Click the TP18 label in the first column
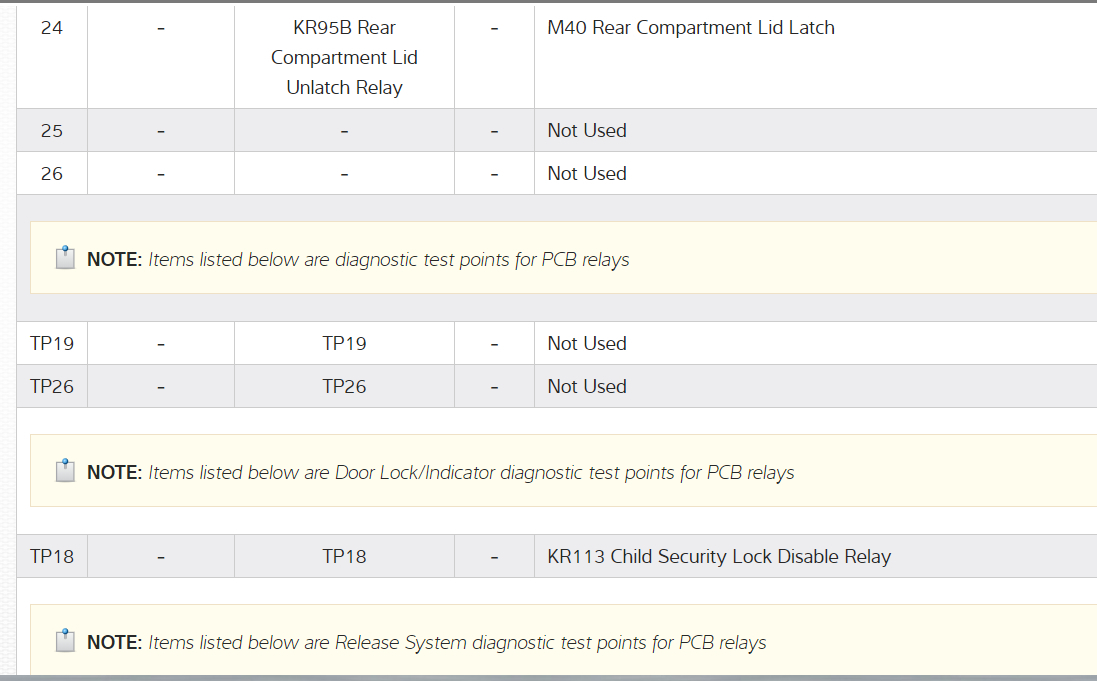1097x681 pixels. pos(52,556)
